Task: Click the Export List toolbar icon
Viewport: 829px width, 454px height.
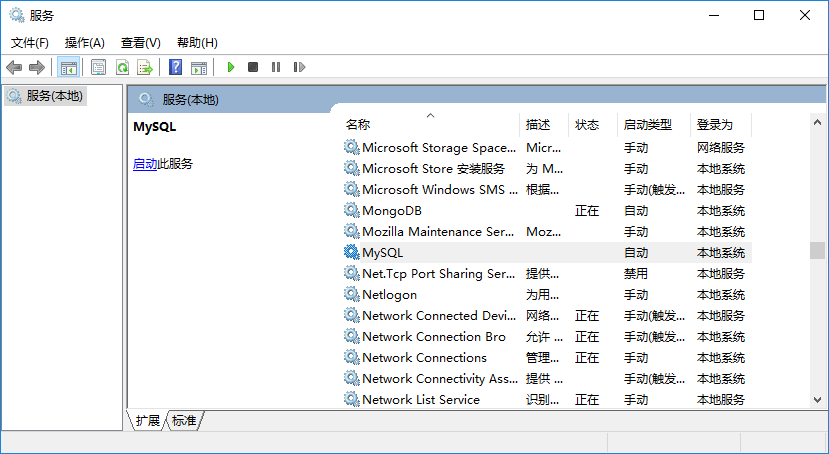Action: click(x=145, y=67)
